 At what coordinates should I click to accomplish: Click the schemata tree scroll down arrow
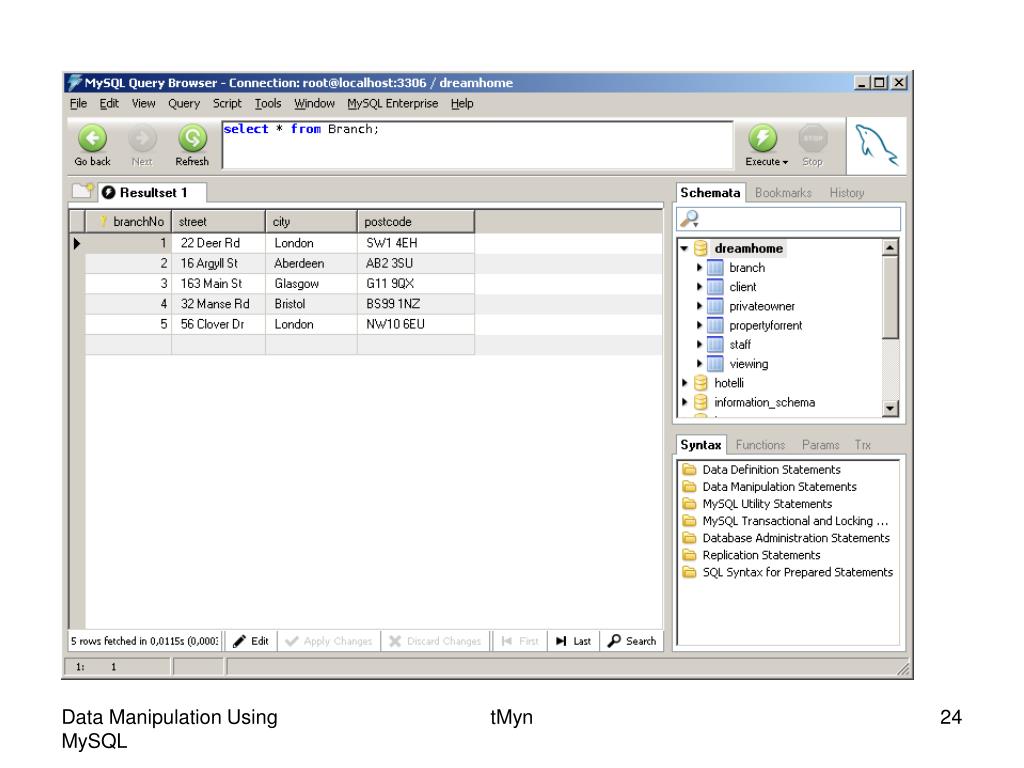[889, 409]
